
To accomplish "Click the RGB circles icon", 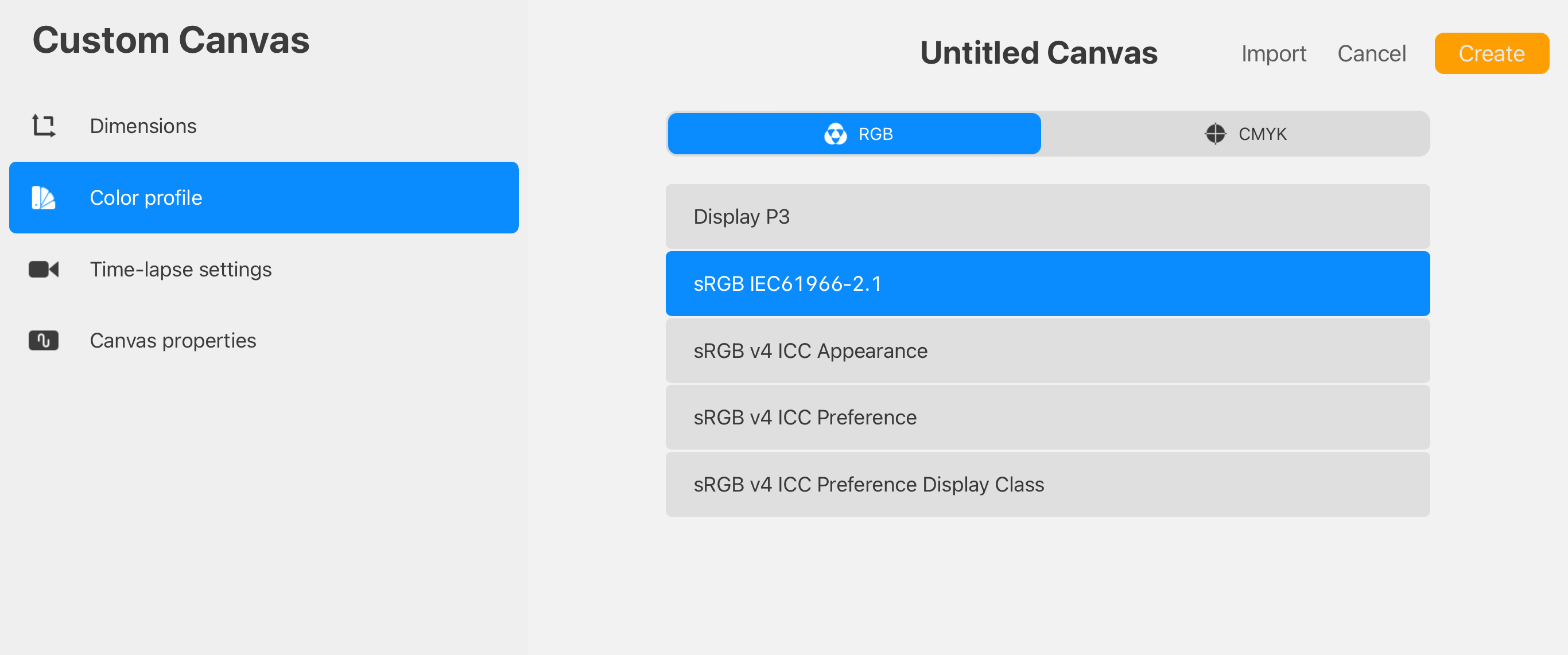I will [x=835, y=134].
